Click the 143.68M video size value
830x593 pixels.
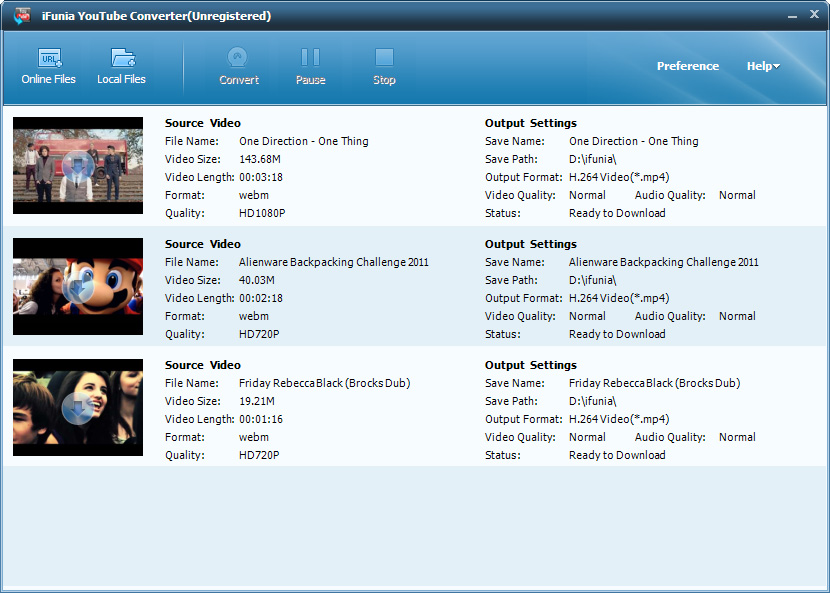click(x=259, y=159)
